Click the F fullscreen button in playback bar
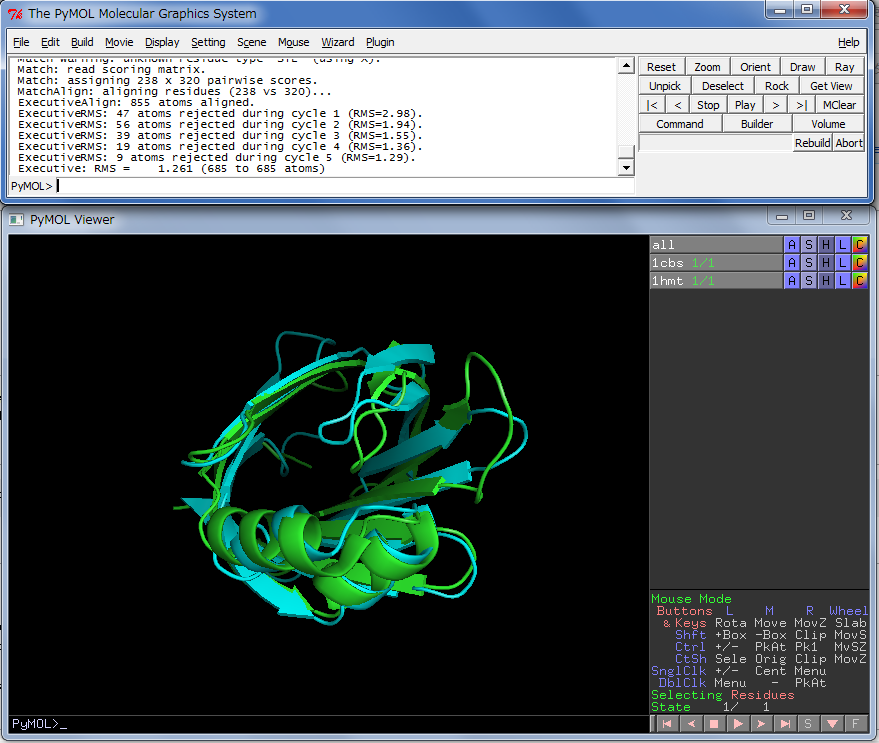 [856, 723]
